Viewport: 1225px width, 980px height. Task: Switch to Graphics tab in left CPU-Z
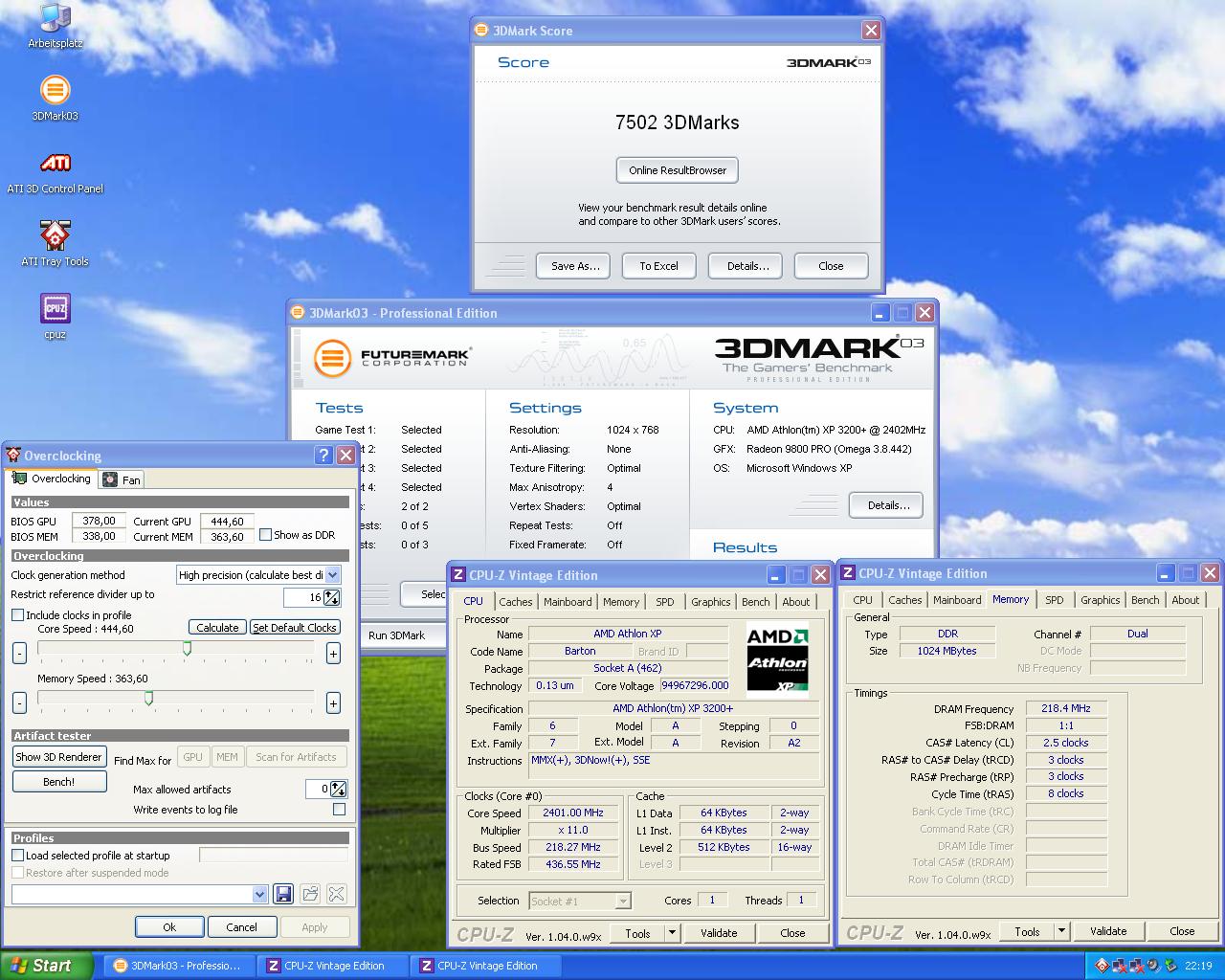[x=710, y=602]
